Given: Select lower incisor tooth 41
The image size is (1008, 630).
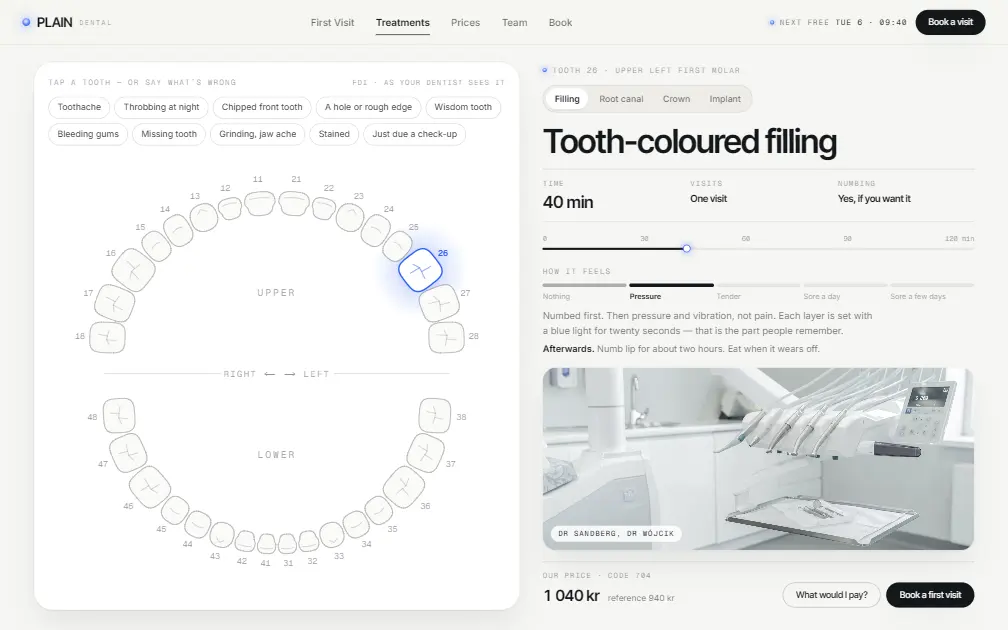Looking at the screenshot, I should click(266, 543).
